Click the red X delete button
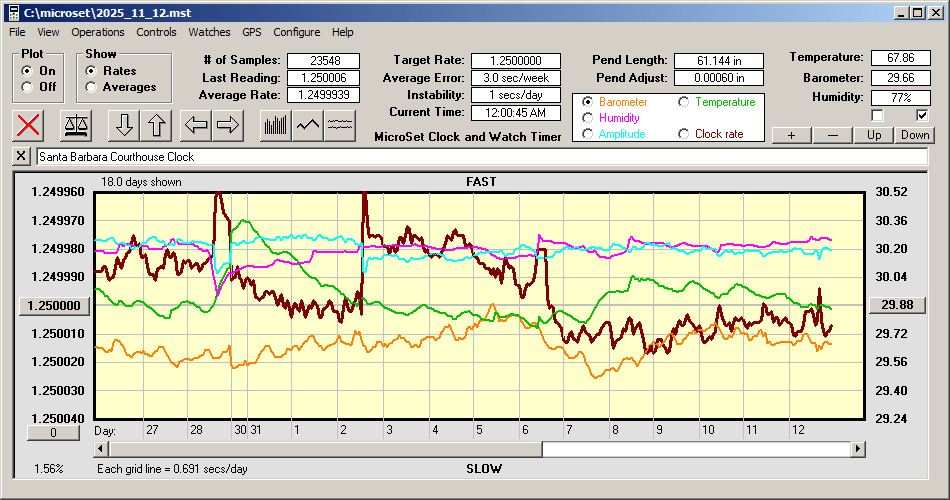950x500 pixels. tap(29, 125)
